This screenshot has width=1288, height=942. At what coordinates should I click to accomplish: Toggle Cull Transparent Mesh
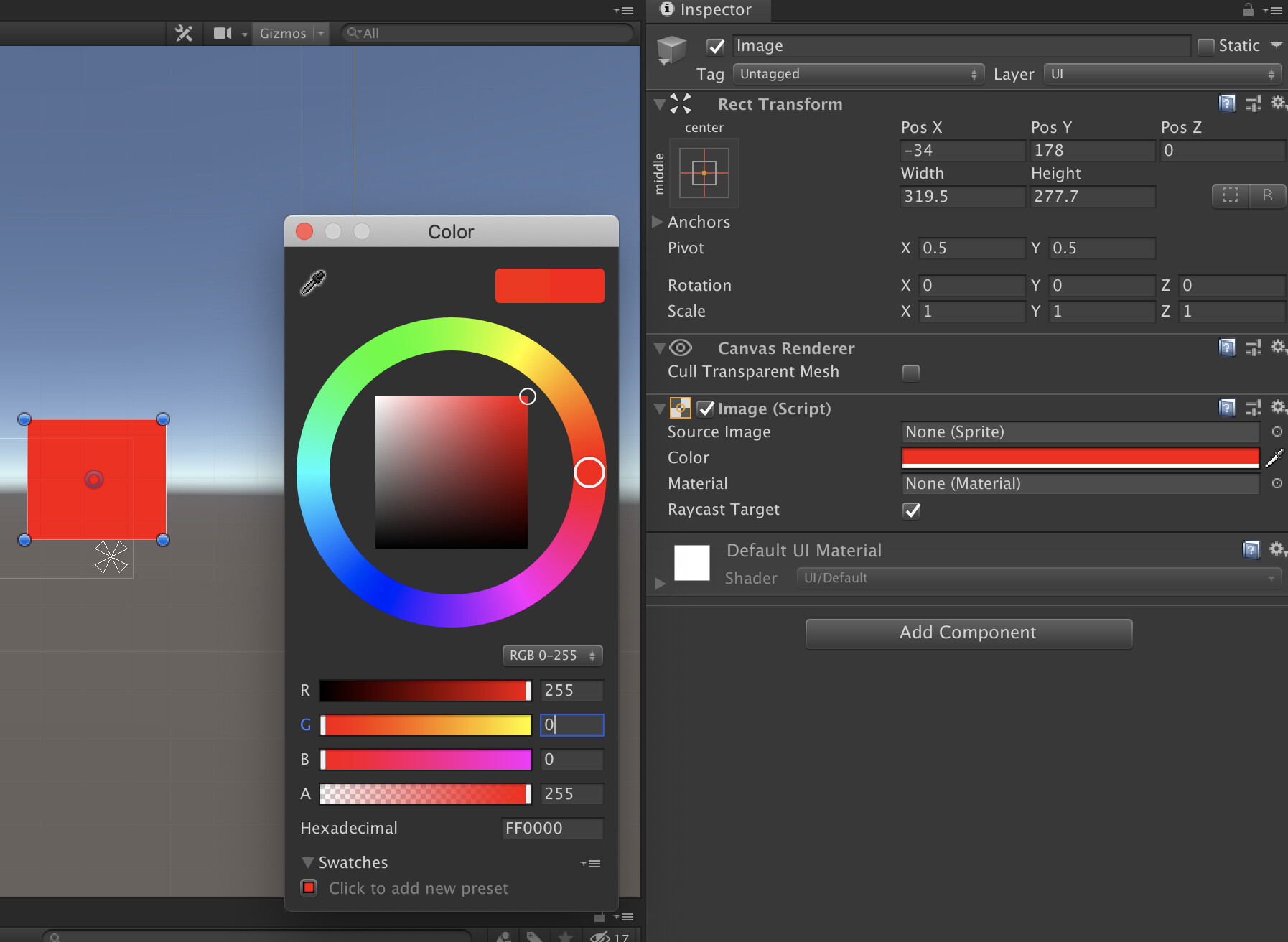(910, 373)
